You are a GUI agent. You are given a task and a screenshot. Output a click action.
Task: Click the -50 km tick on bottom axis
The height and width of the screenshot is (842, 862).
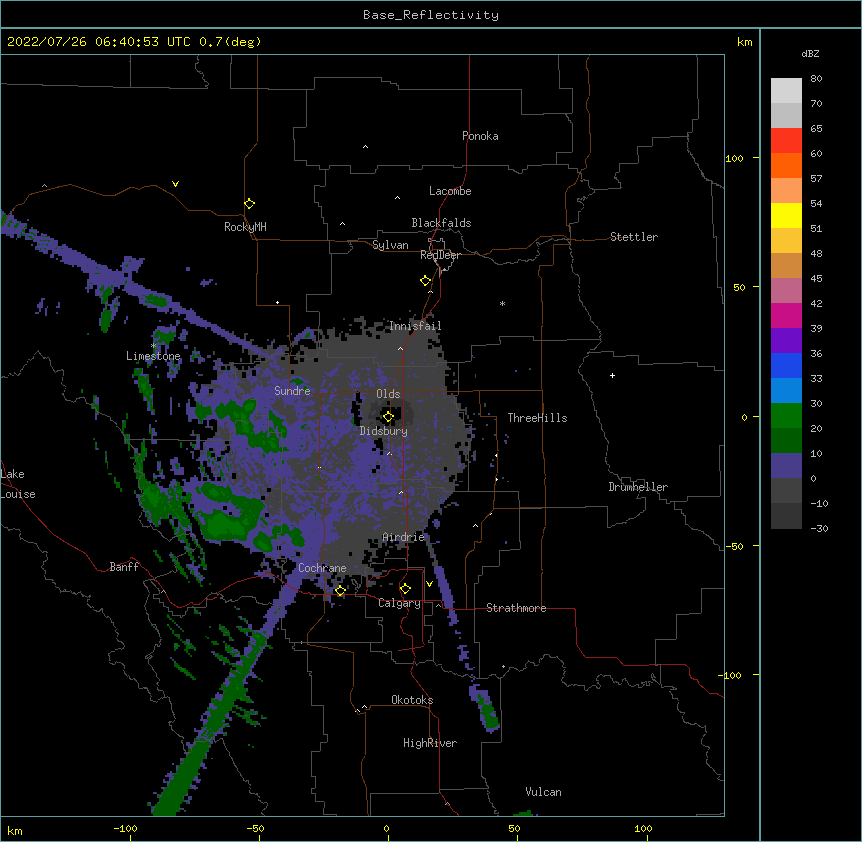255,828
